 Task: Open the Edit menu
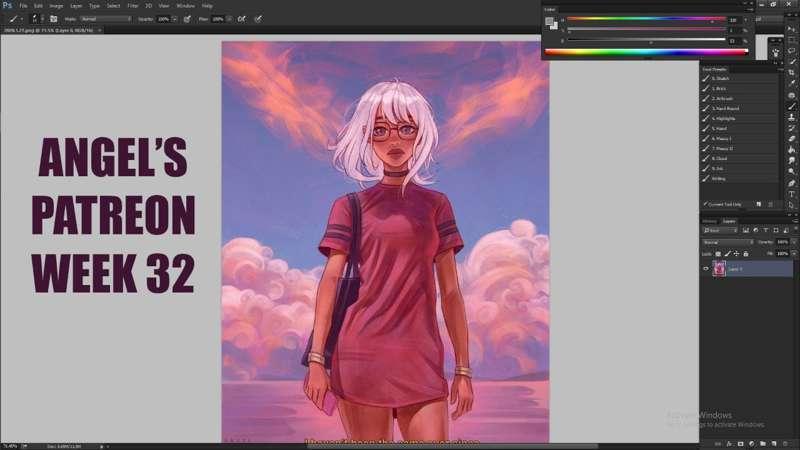[38, 6]
